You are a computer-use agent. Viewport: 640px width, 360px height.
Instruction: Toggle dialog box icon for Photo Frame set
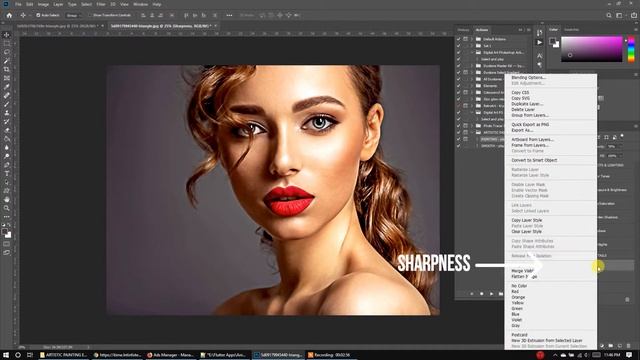(465, 126)
